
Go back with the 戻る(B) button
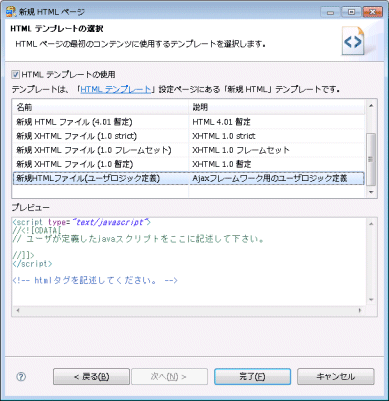pyautogui.click(x=91, y=377)
